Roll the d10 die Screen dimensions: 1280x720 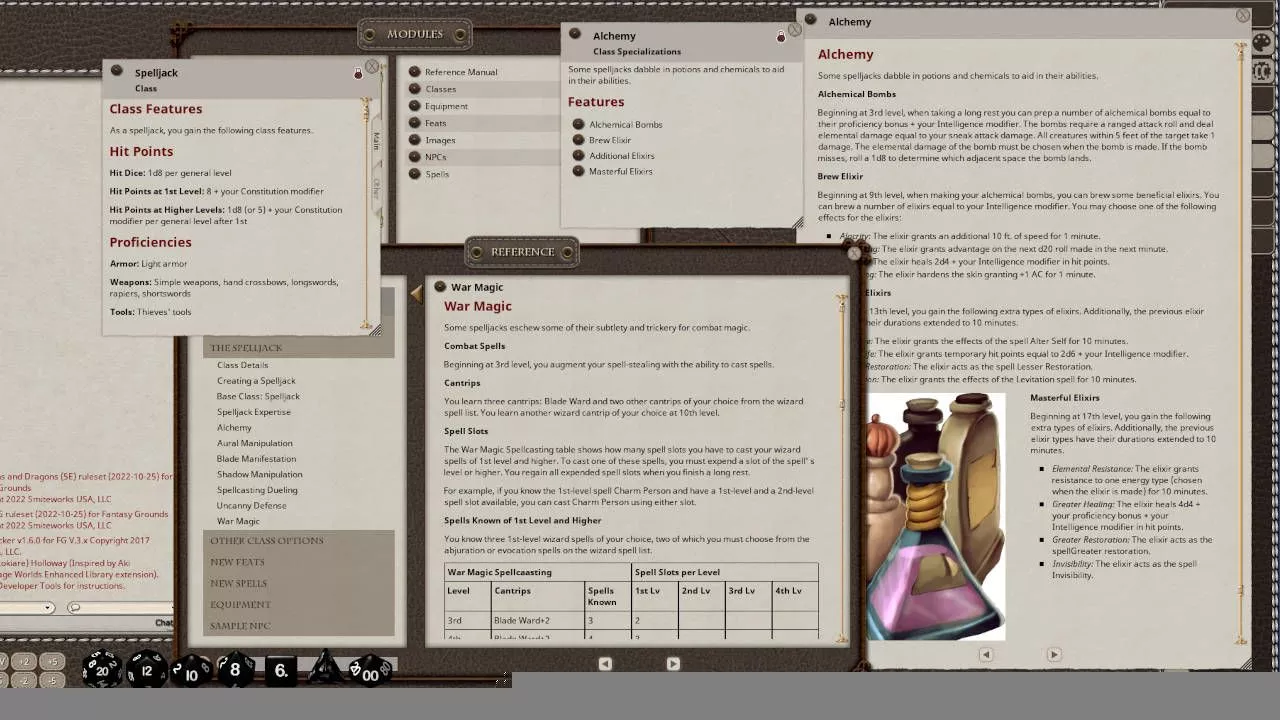190,671
